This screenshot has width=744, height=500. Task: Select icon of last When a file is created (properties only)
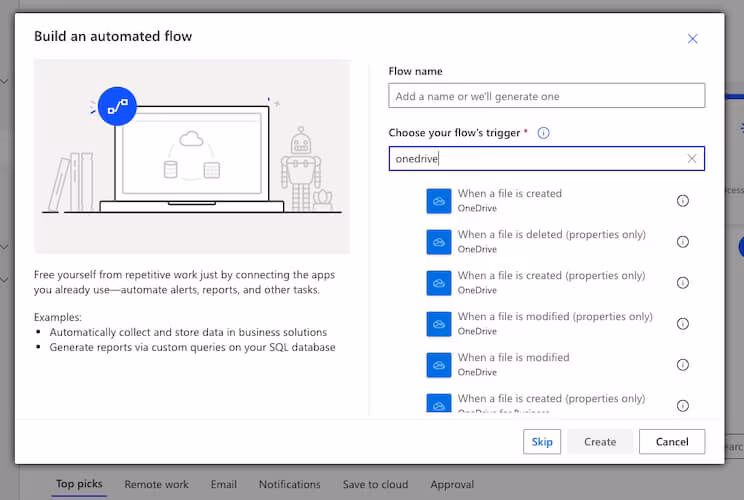pyautogui.click(x=438, y=403)
